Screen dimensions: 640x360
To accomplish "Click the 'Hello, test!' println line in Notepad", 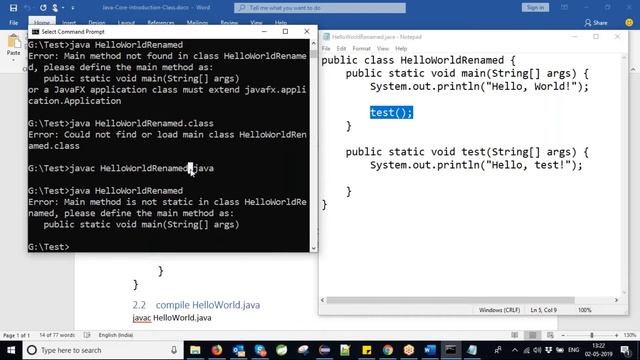I will (x=476, y=165).
